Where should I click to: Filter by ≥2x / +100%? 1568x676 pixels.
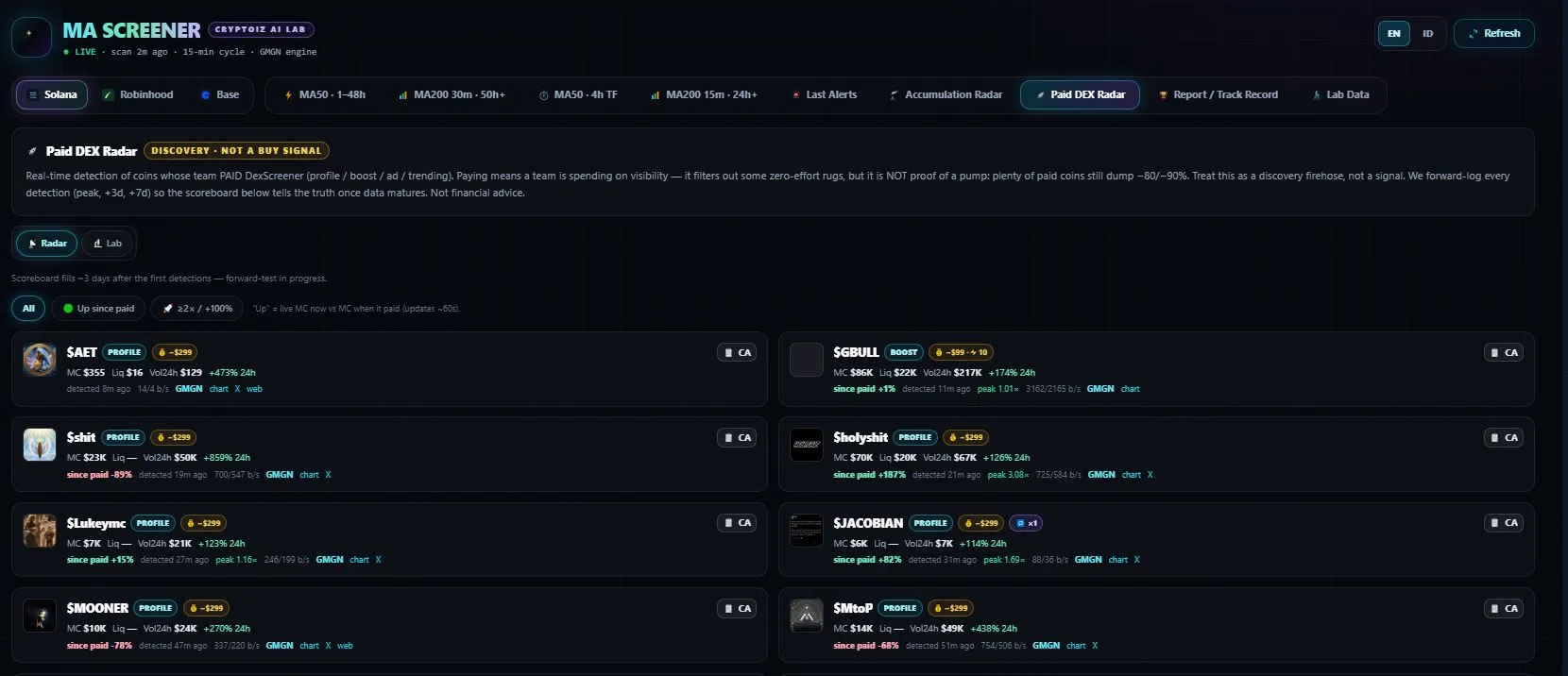point(197,309)
